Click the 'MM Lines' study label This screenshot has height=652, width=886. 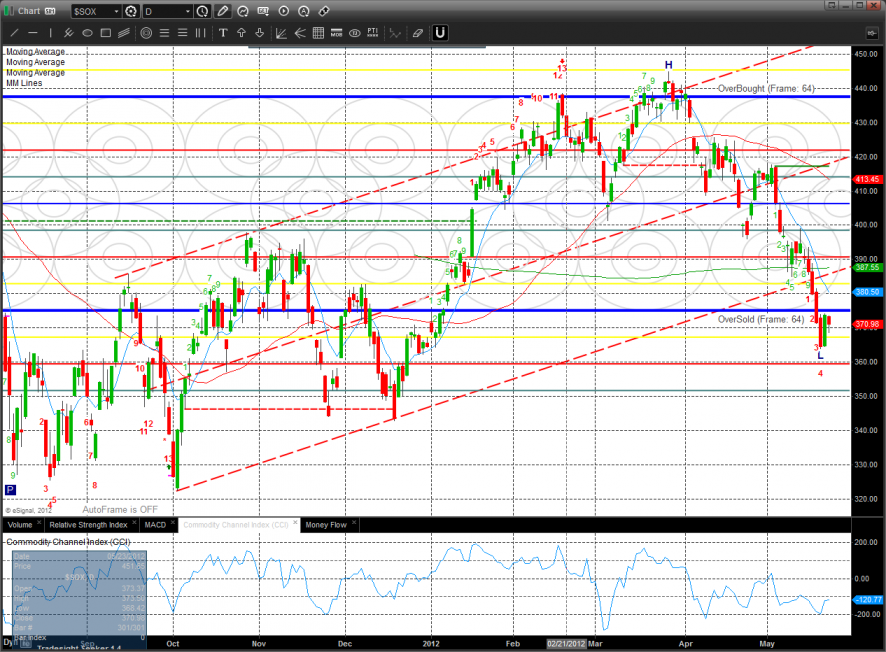pos(24,83)
